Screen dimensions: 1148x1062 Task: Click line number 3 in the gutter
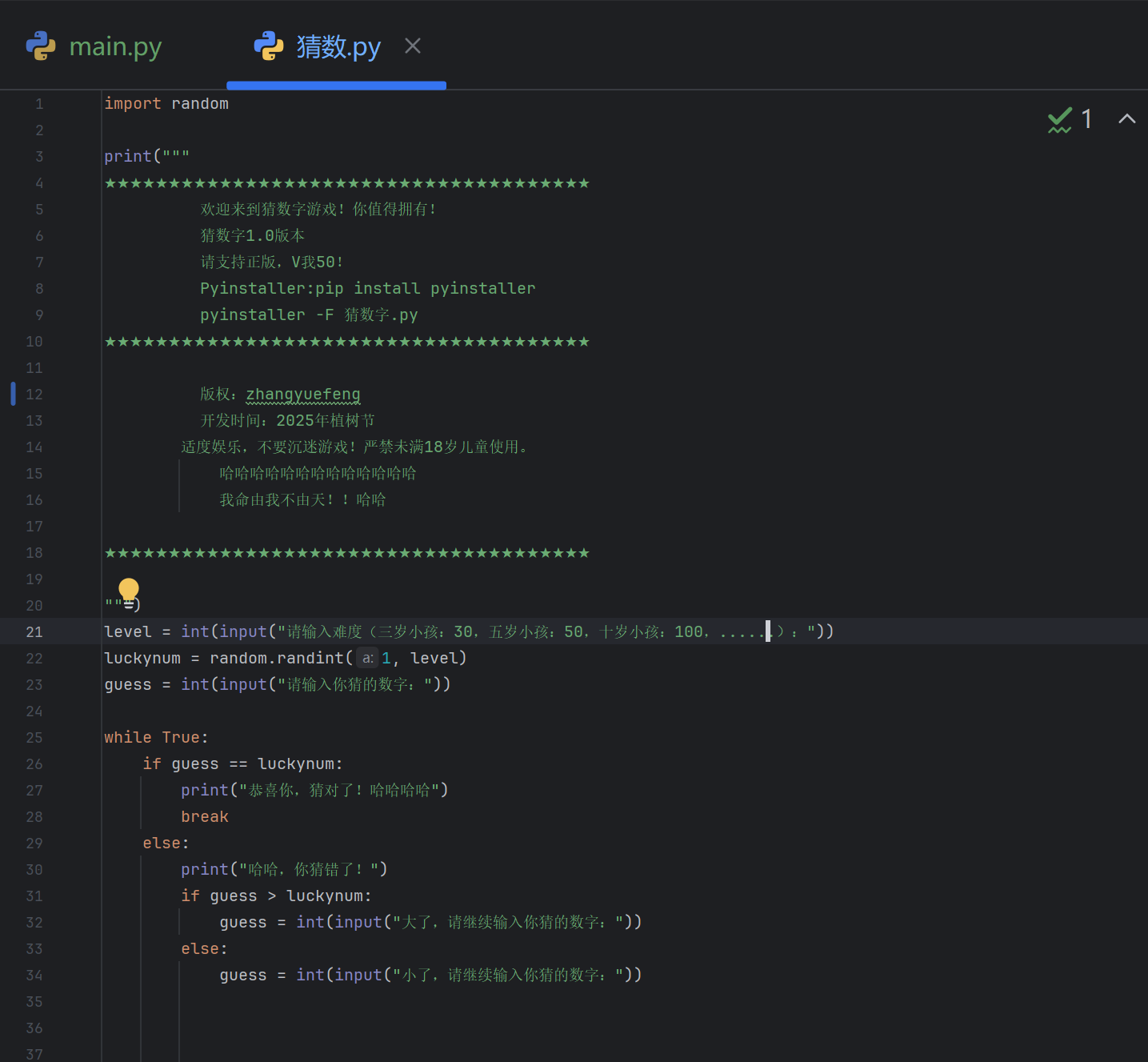(x=39, y=156)
